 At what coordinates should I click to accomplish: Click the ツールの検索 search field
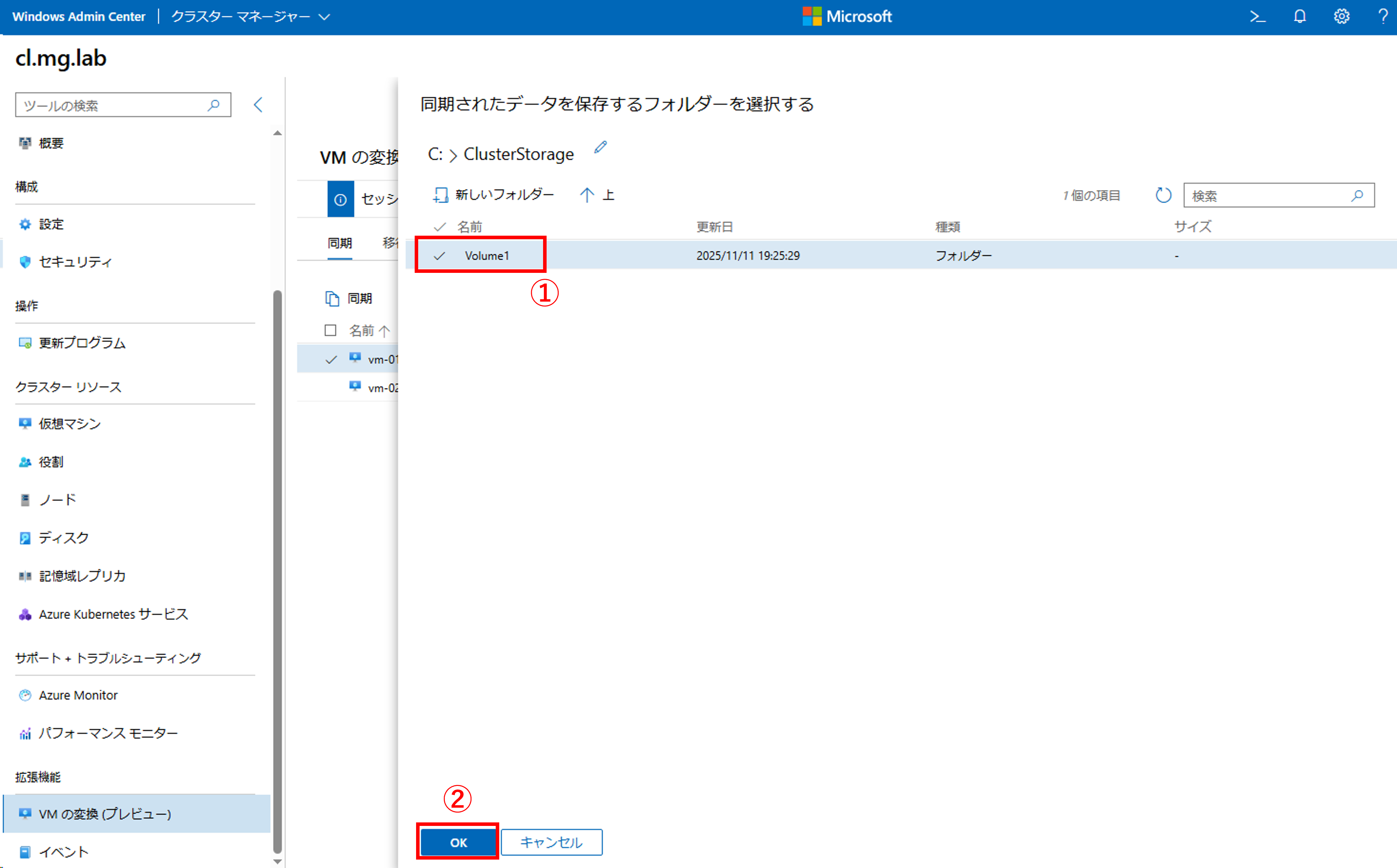(114, 105)
